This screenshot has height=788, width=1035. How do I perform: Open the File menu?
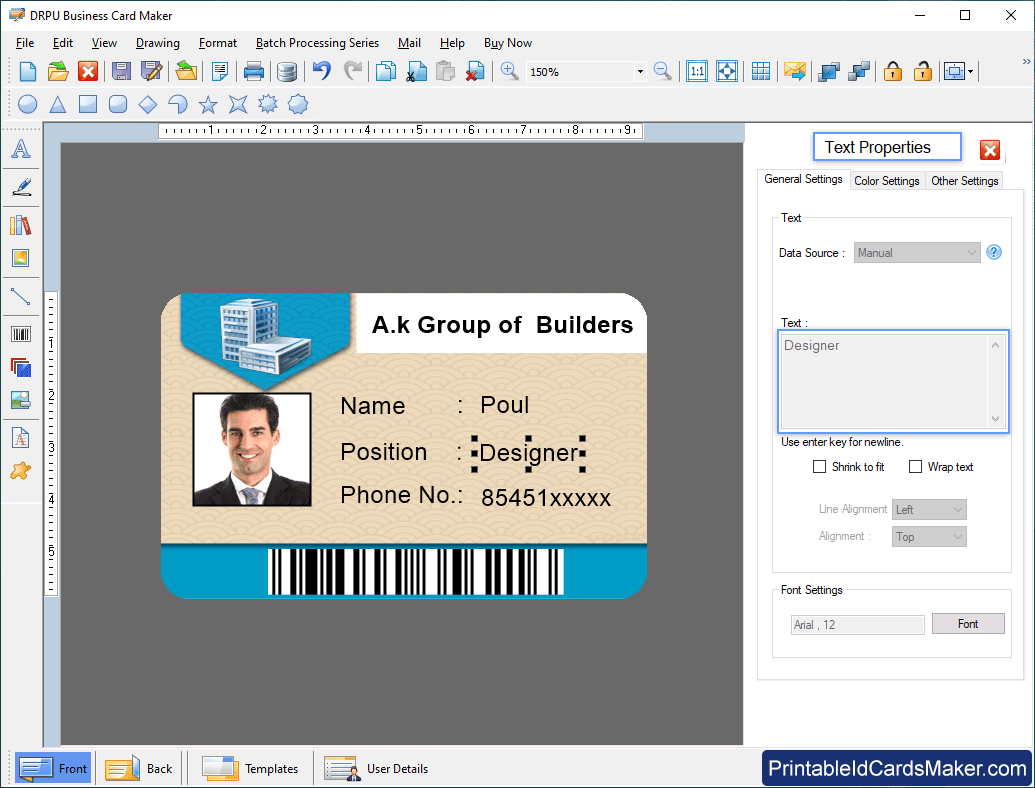point(25,43)
